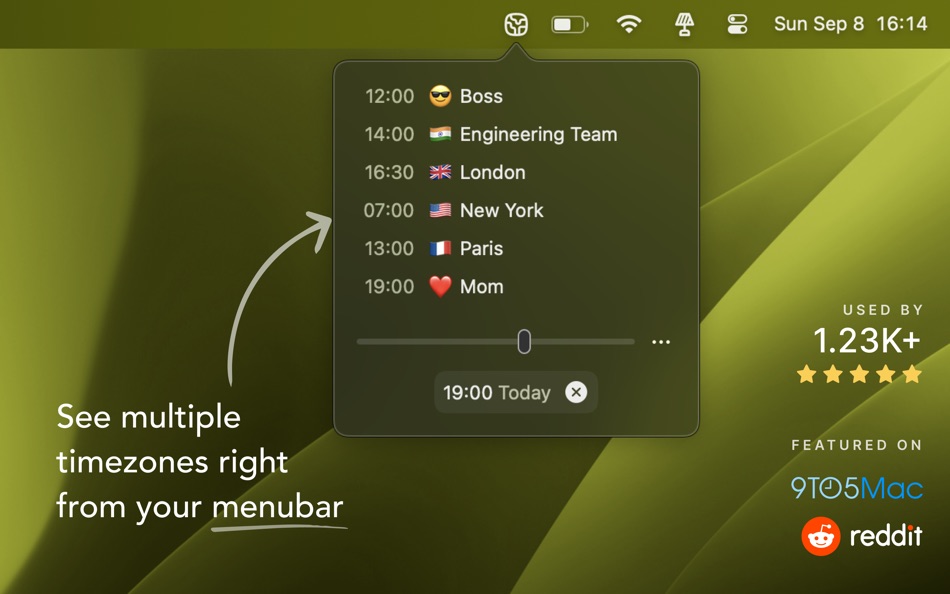
Task: Click the battery status indicator
Action: click(569, 23)
